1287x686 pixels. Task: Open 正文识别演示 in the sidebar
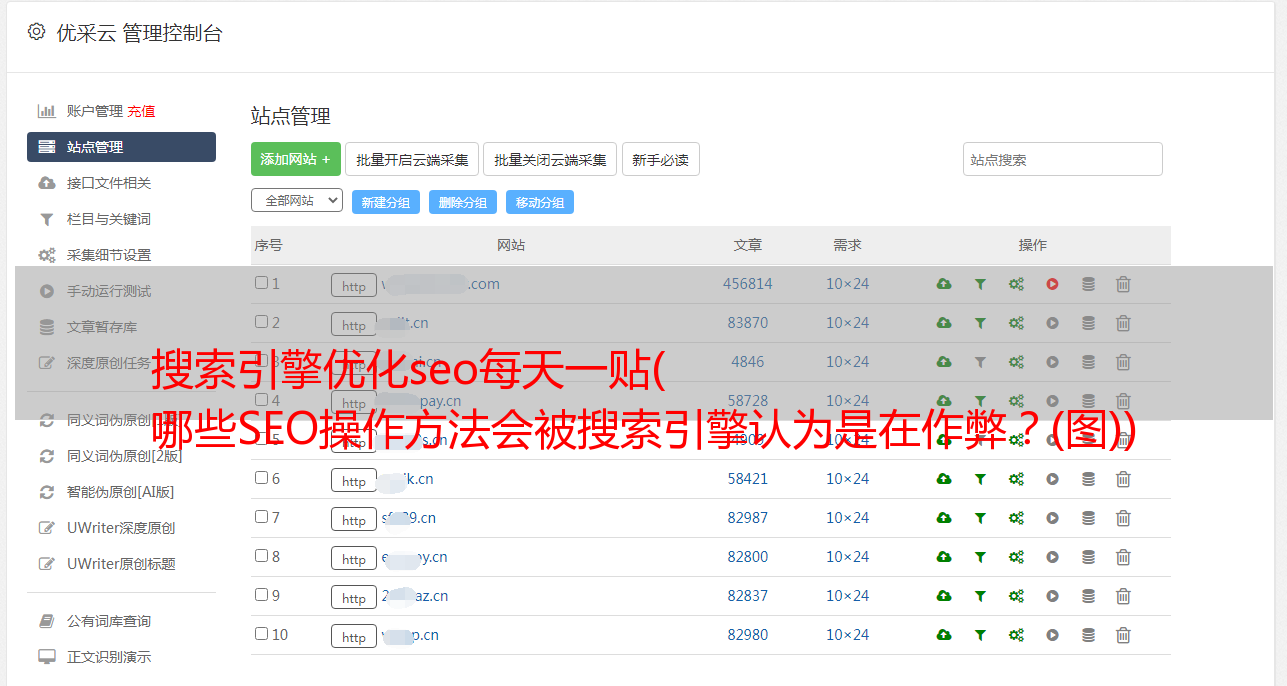point(109,657)
